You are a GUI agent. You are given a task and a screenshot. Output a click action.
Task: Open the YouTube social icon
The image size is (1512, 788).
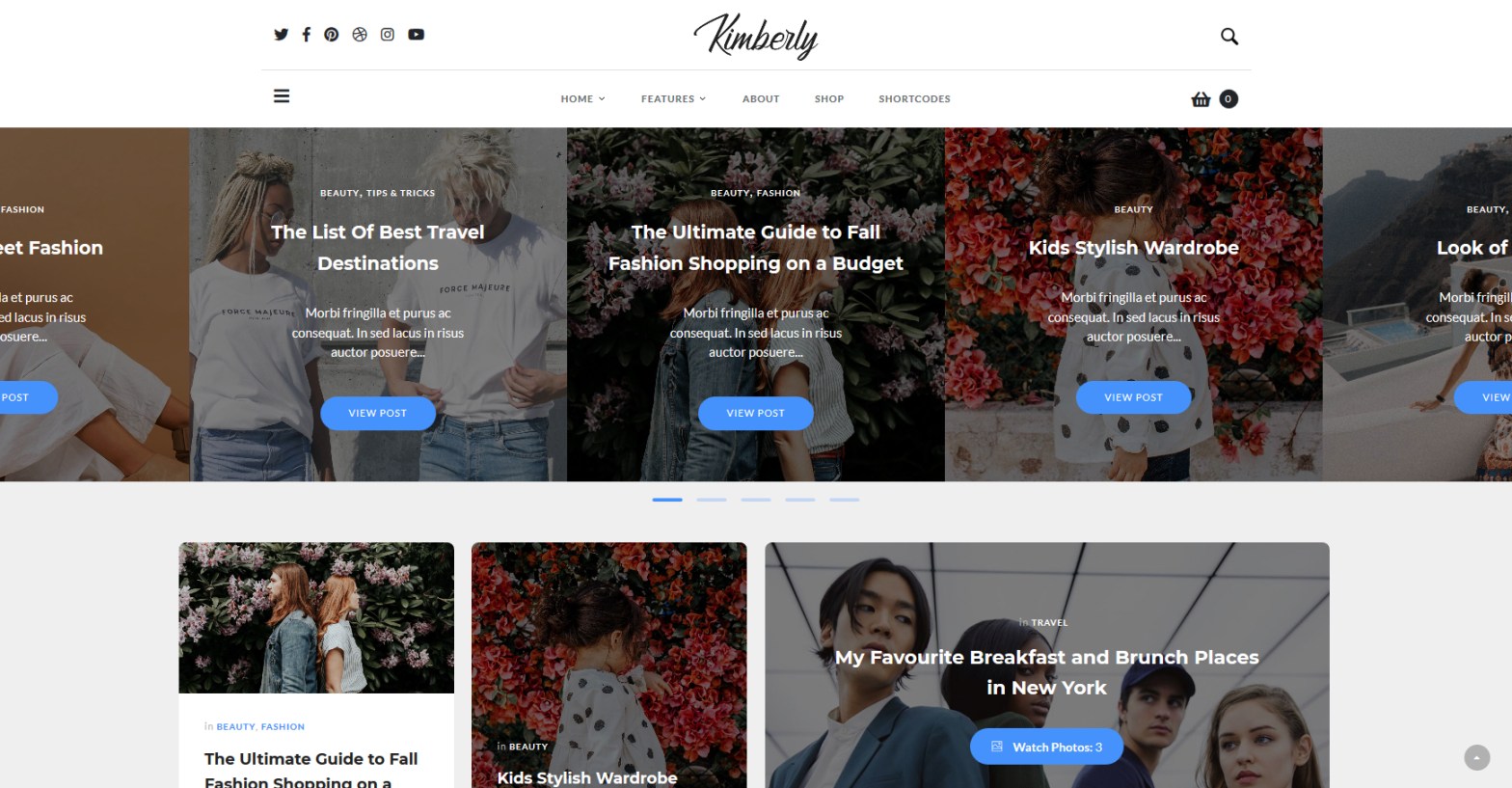[416, 35]
